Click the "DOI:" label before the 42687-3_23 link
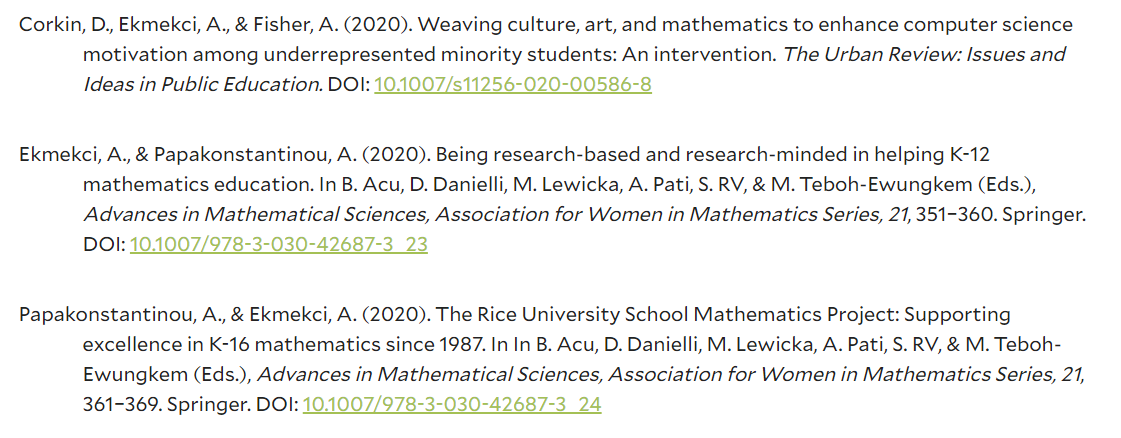 pyautogui.click(x=104, y=244)
